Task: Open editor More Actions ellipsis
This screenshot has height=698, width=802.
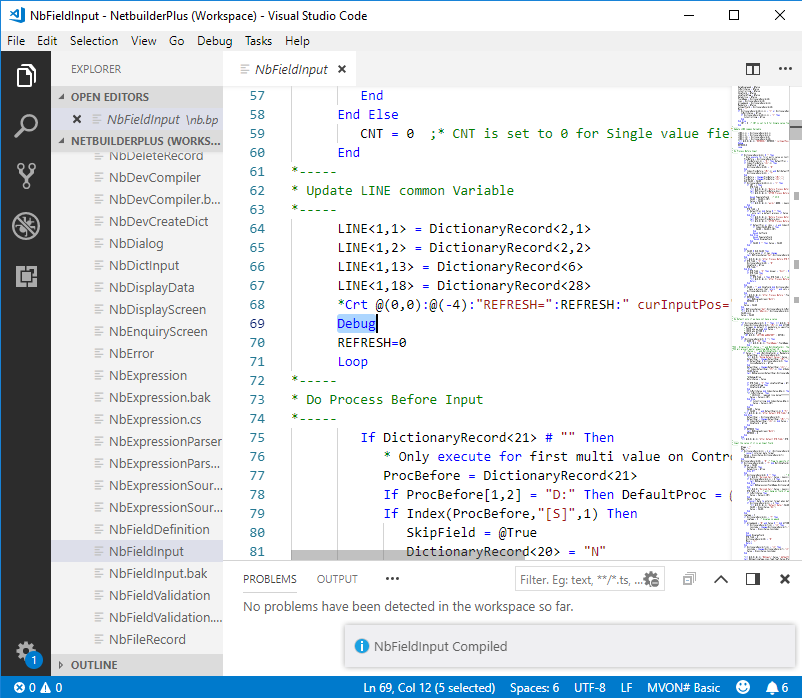Action: coord(785,69)
